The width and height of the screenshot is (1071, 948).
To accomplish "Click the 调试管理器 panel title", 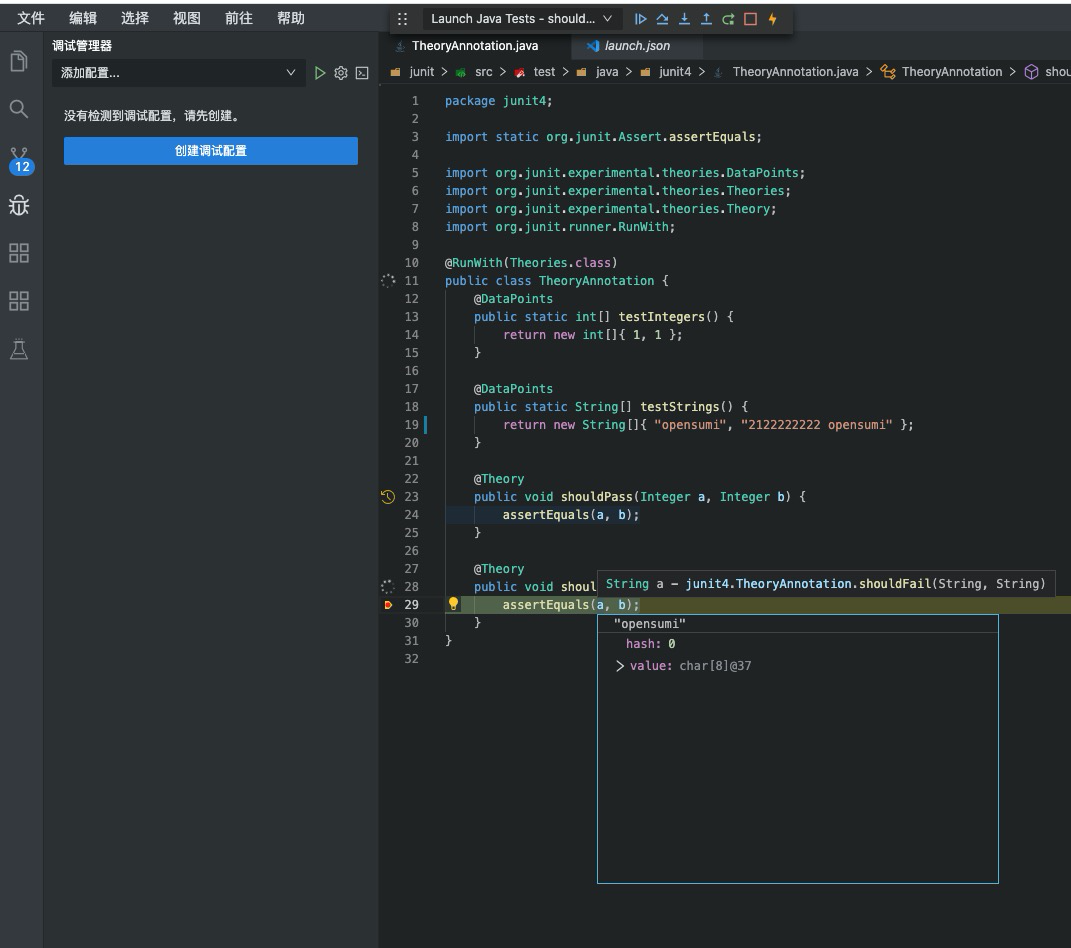I will click(x=82, y=46).
